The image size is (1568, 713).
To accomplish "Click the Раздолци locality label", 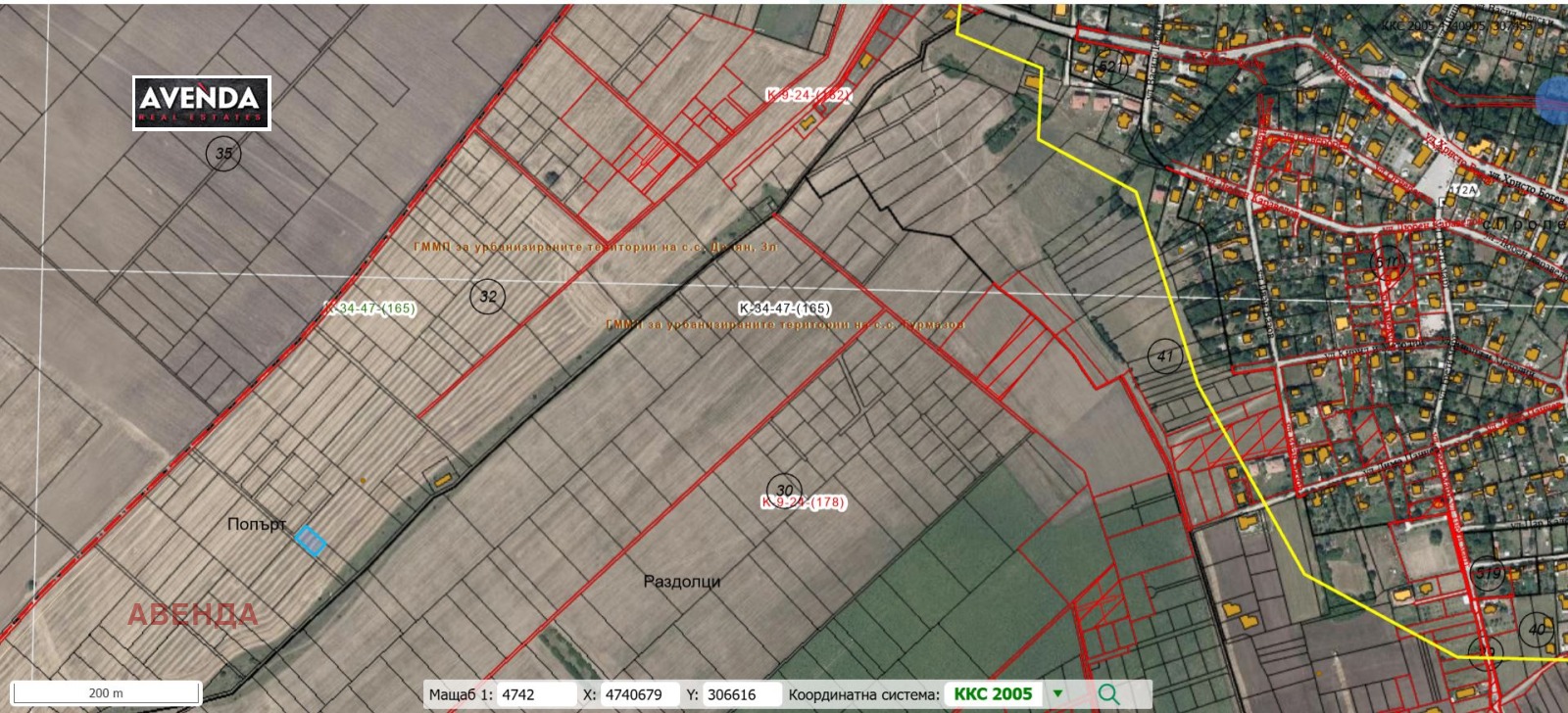I will pyautogui.click(x=681, y=582).
